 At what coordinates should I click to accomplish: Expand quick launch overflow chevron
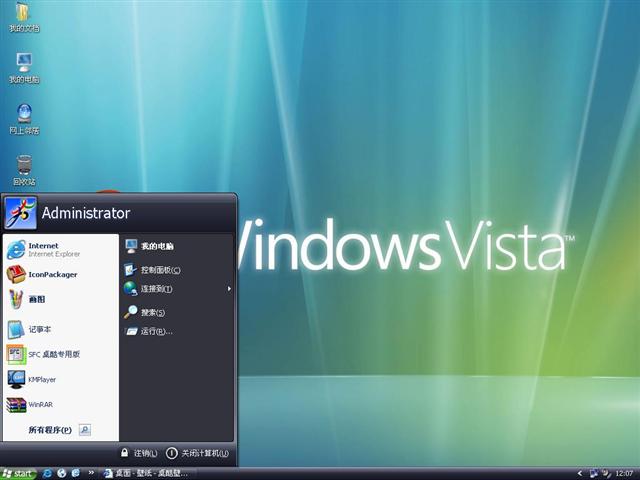click(91, 473)
